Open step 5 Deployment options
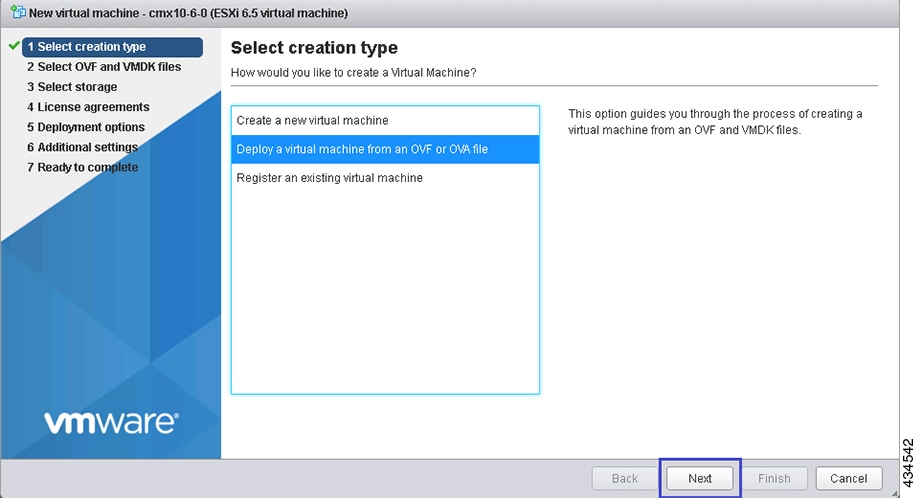Viewport: 915px width, 498px height. click(86, 127)
